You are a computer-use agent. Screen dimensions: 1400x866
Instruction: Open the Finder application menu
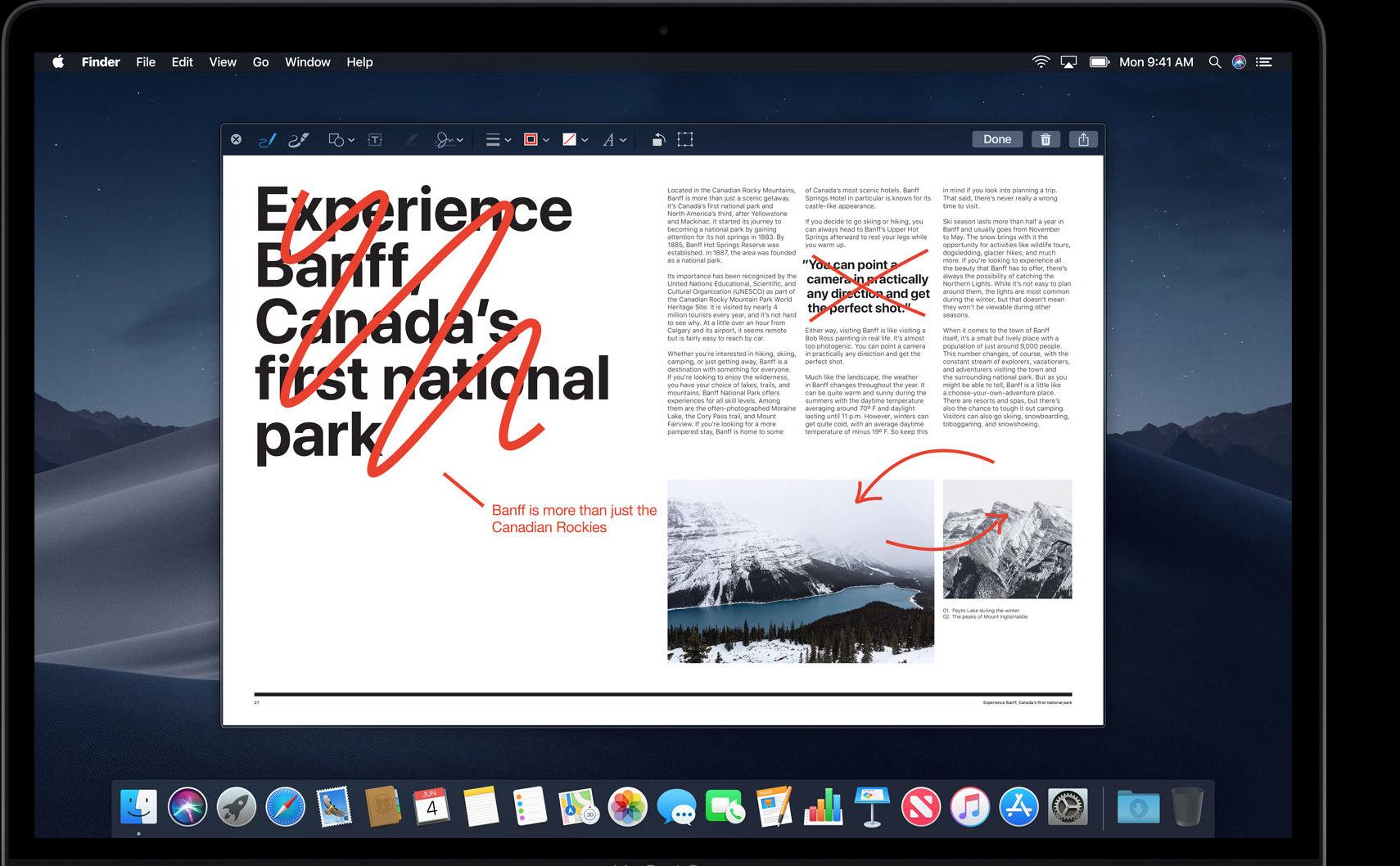(101, 62)
